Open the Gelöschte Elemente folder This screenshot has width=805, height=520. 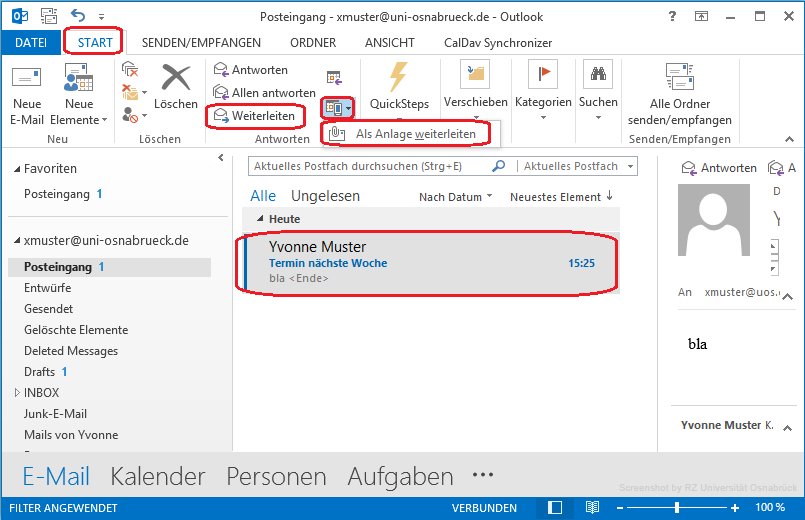76,330
